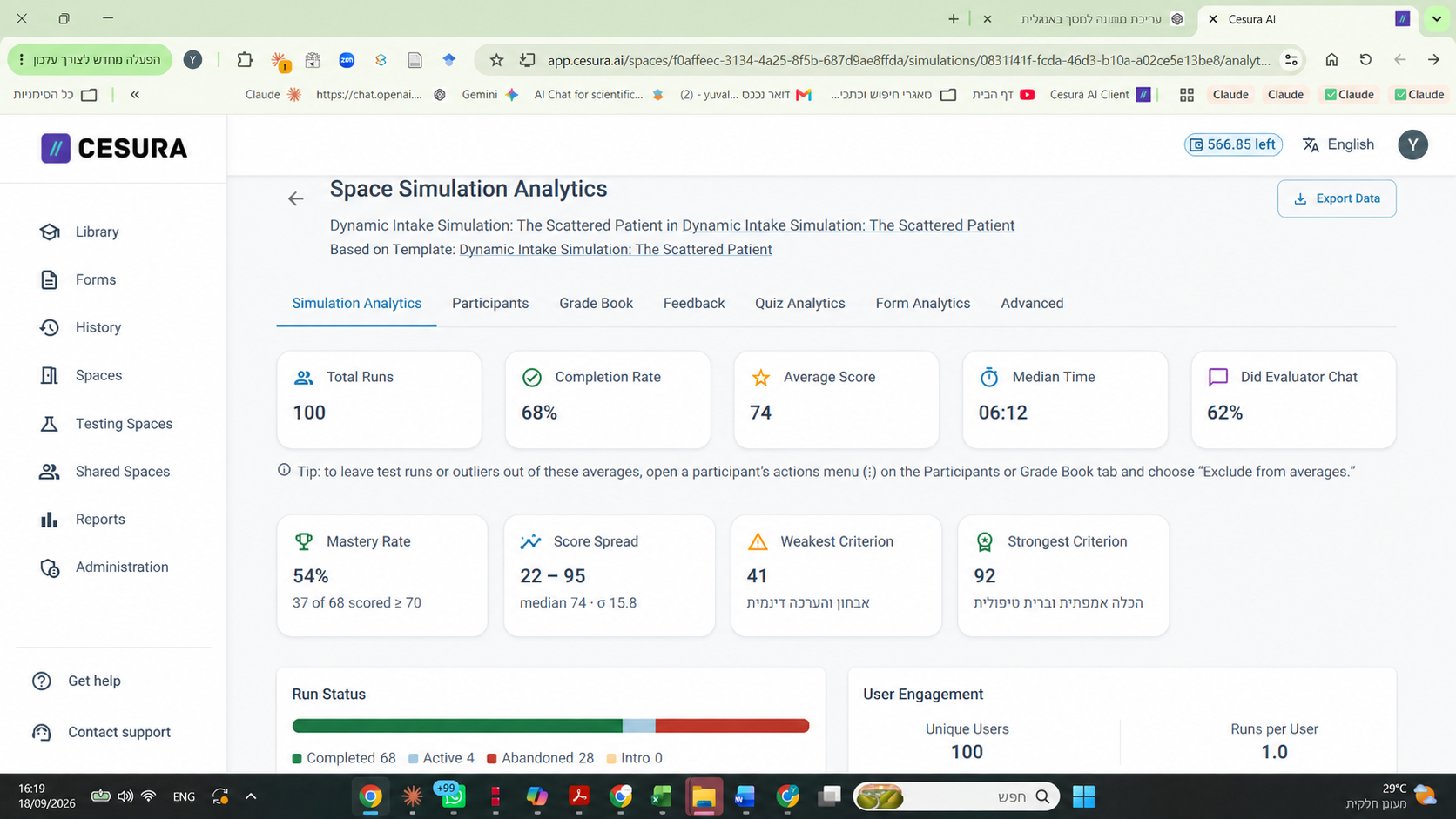Viewport: 1456px width, 819px height.
Task: Open the Scattered Patient space link
Action: coord(848,225)
